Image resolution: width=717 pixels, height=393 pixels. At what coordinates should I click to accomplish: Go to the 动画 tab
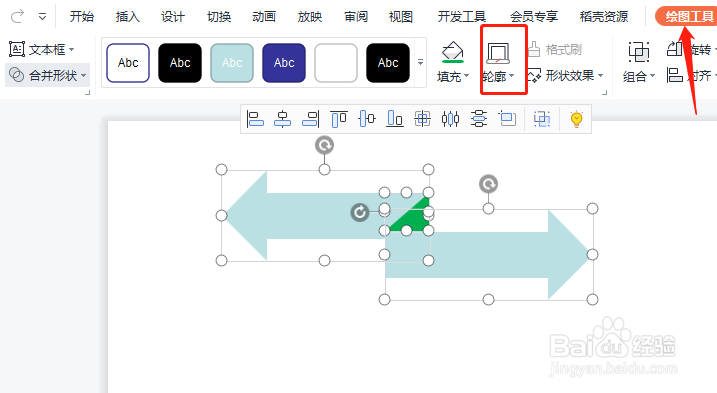tap(264, 17)
